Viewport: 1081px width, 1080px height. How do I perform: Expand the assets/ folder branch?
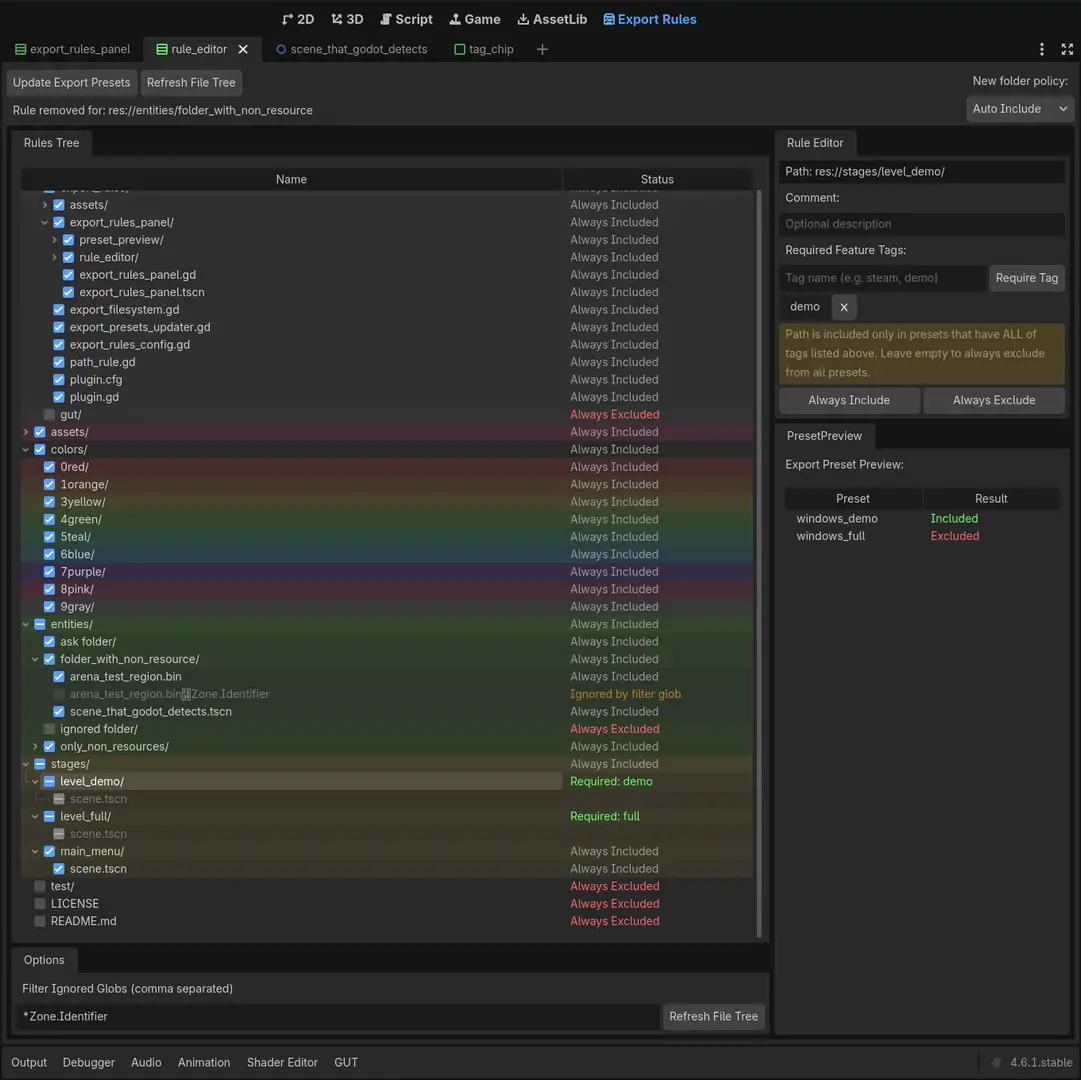pos(26,431)
